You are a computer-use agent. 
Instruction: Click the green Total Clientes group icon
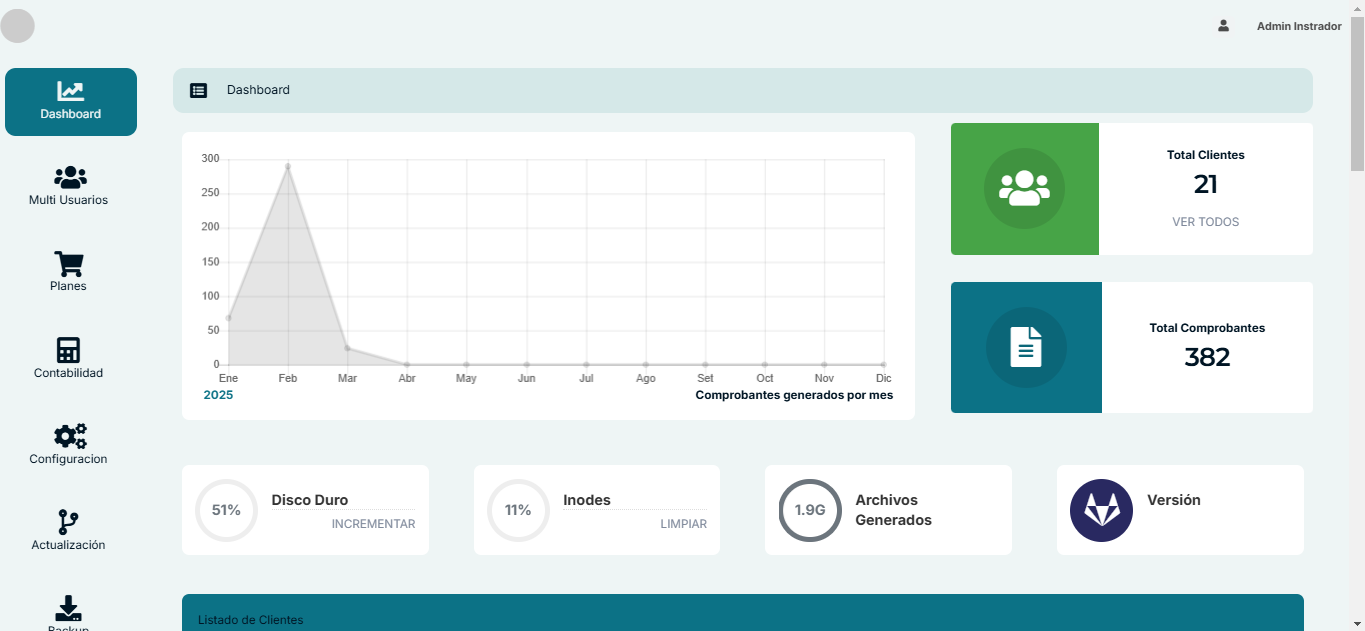tap(1024, 189)
